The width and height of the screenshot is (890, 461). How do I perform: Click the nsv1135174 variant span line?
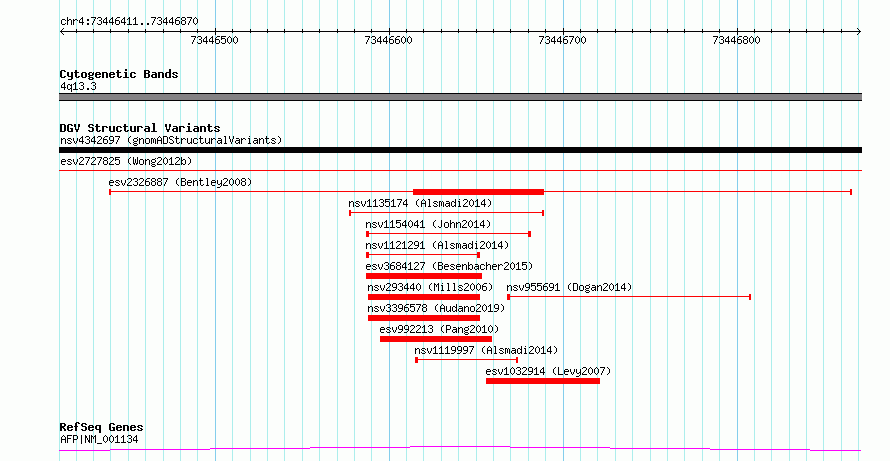click(x=447, y=213)
